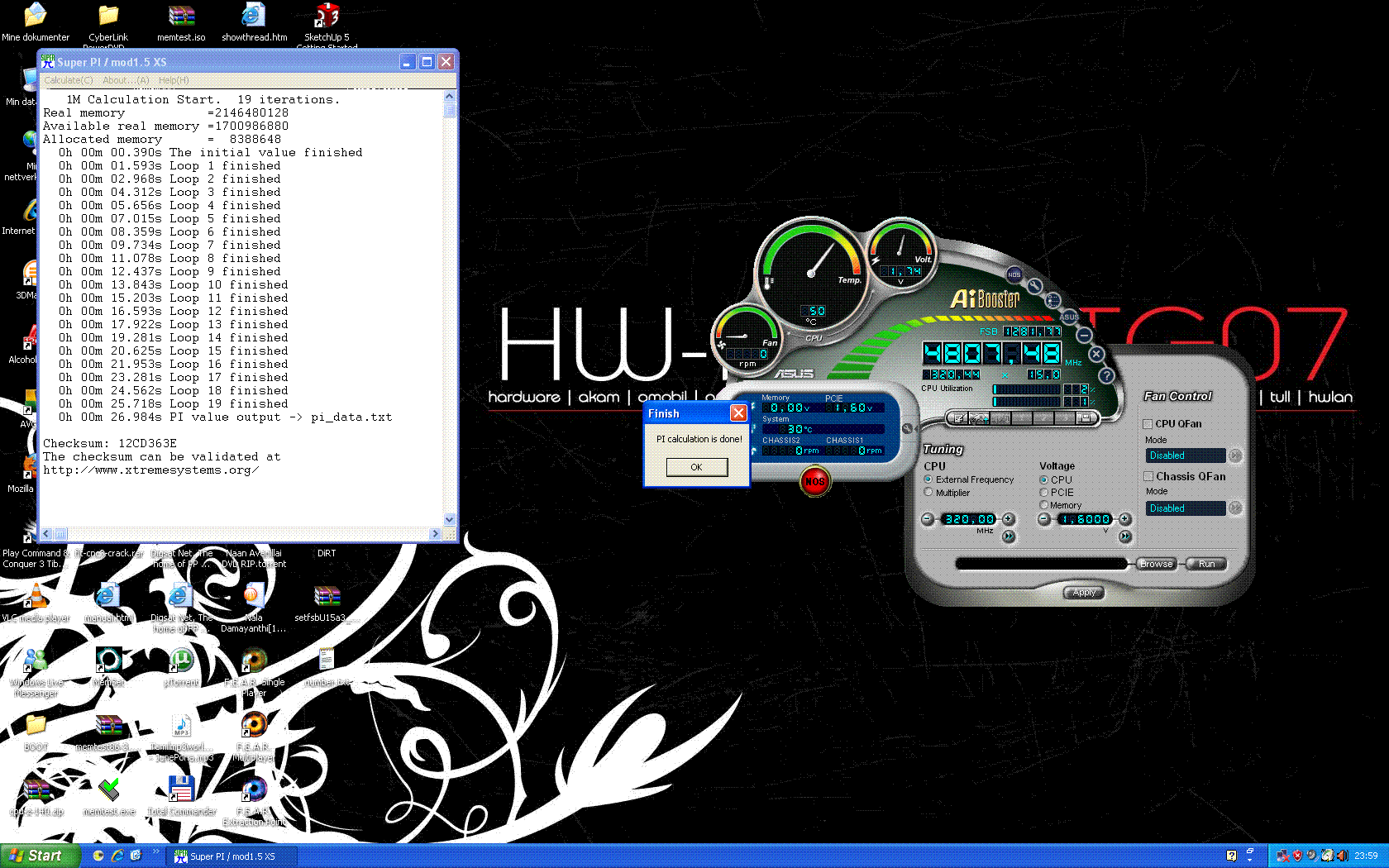The height and width of the screenshot is (868, 1389).
Task: Click the AI Booster minimize (minus) round icon
Action: pos(1084,335)
